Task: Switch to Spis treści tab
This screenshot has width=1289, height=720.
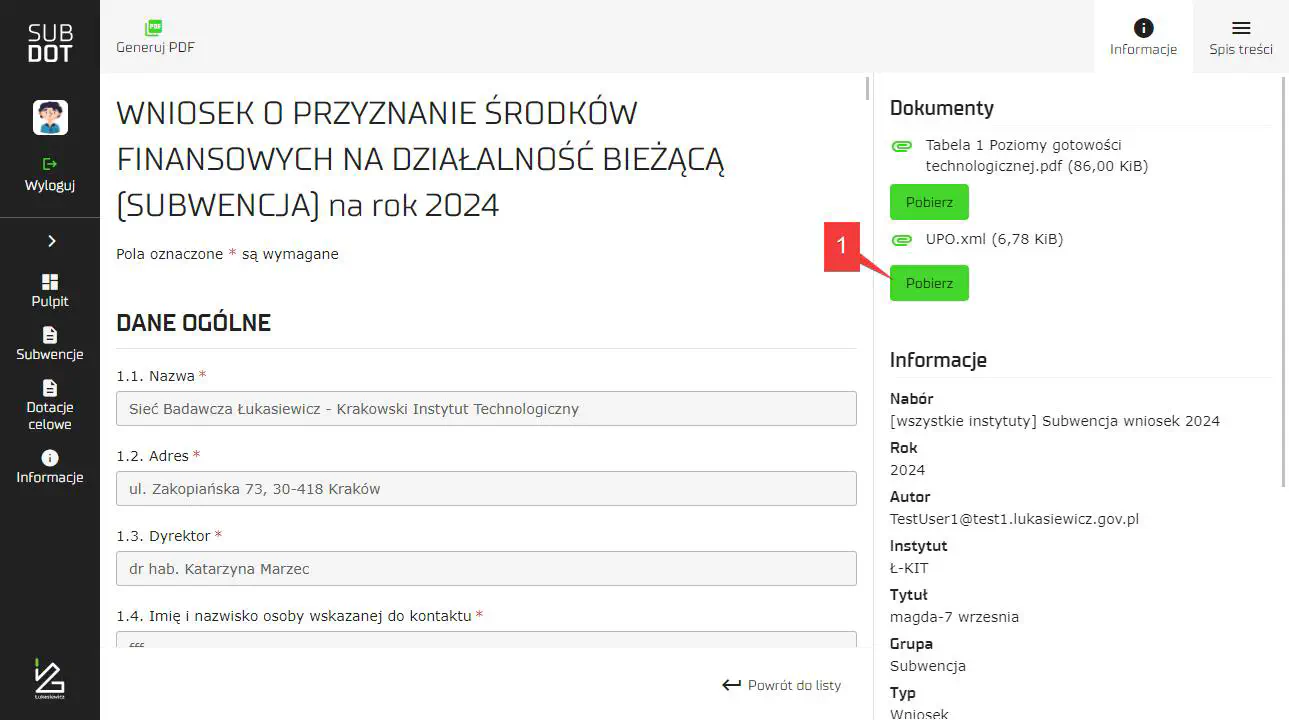Action: [x=1240, y=37]
